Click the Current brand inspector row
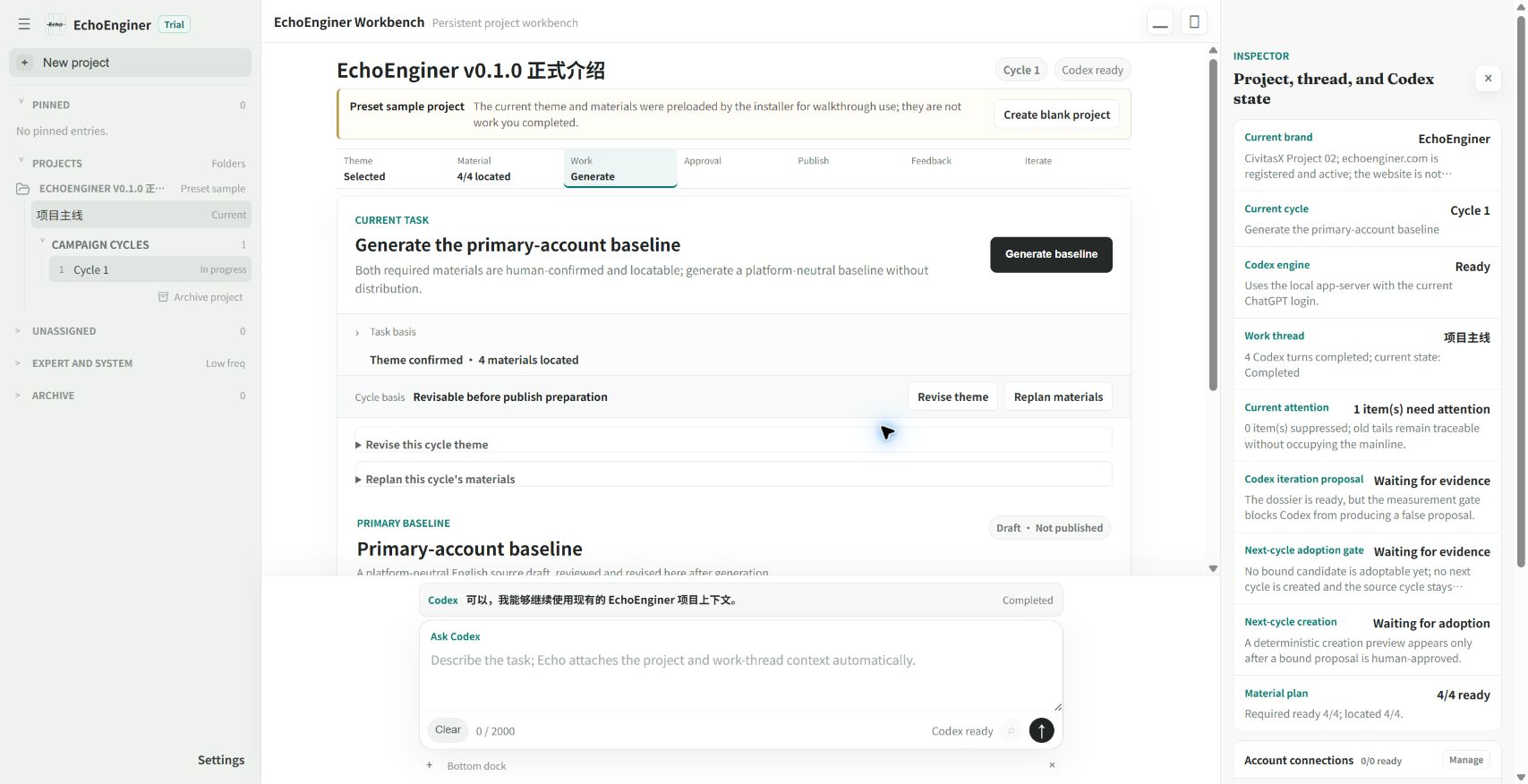Viewport: 1528px width, 784px height. pos(1367,156)
